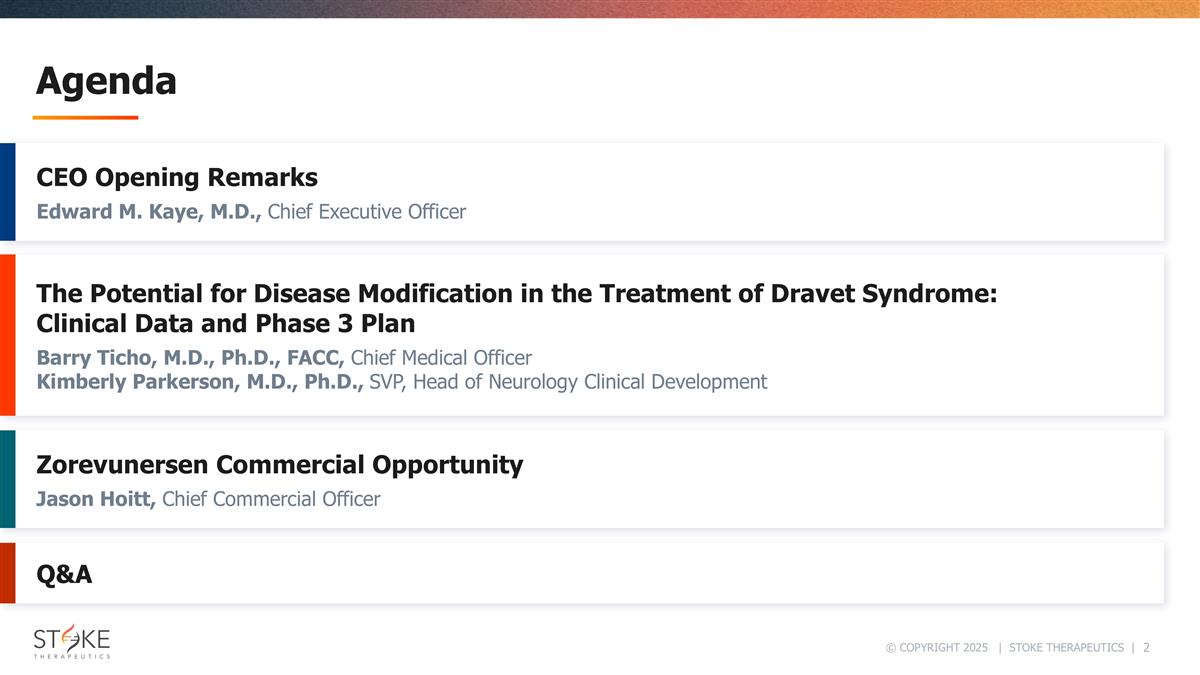Click the Chief Medical Officer title text

click(x=441, y=358)
